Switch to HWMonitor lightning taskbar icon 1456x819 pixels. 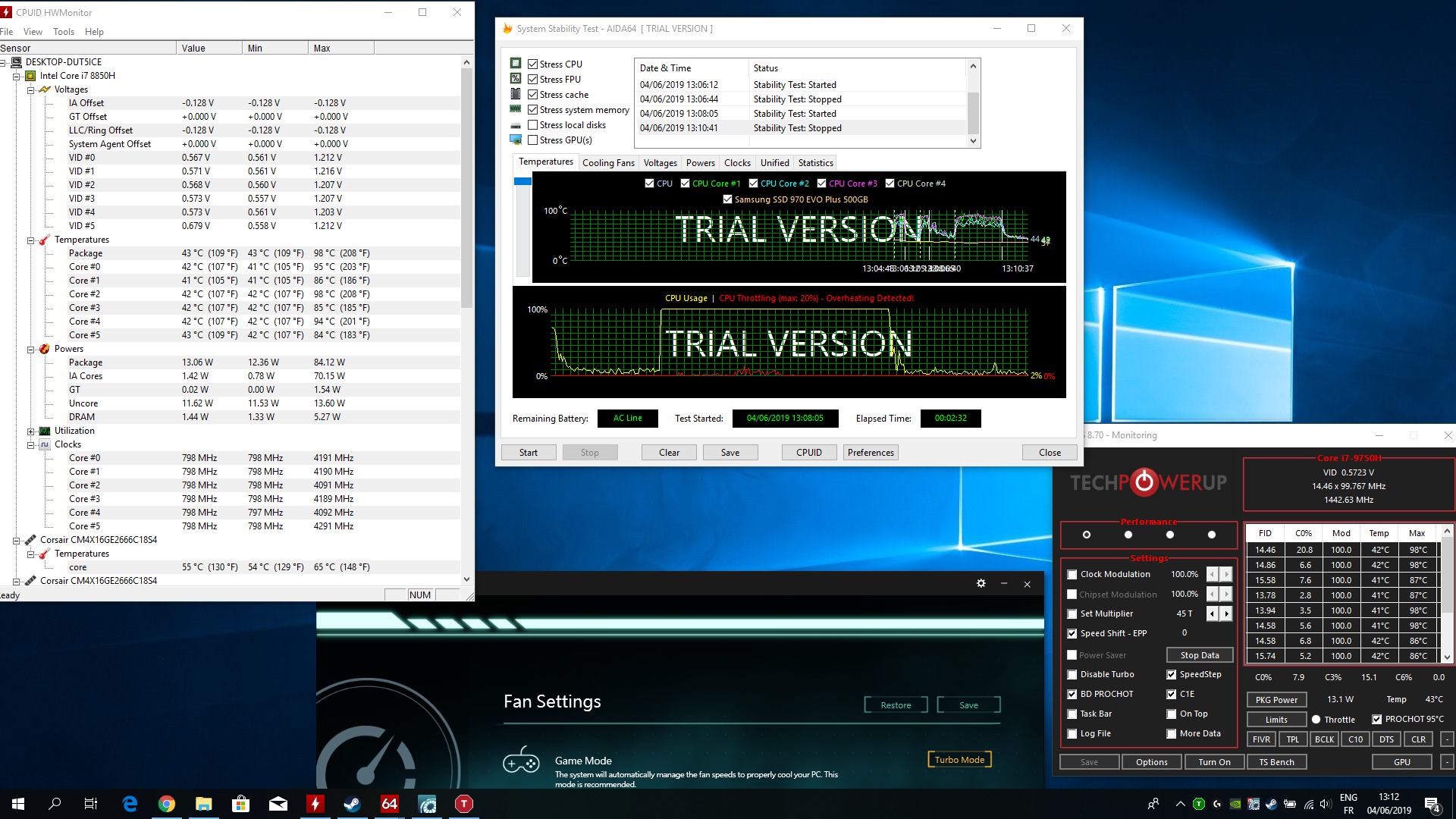pyautogui.click(x=315, y=804)
